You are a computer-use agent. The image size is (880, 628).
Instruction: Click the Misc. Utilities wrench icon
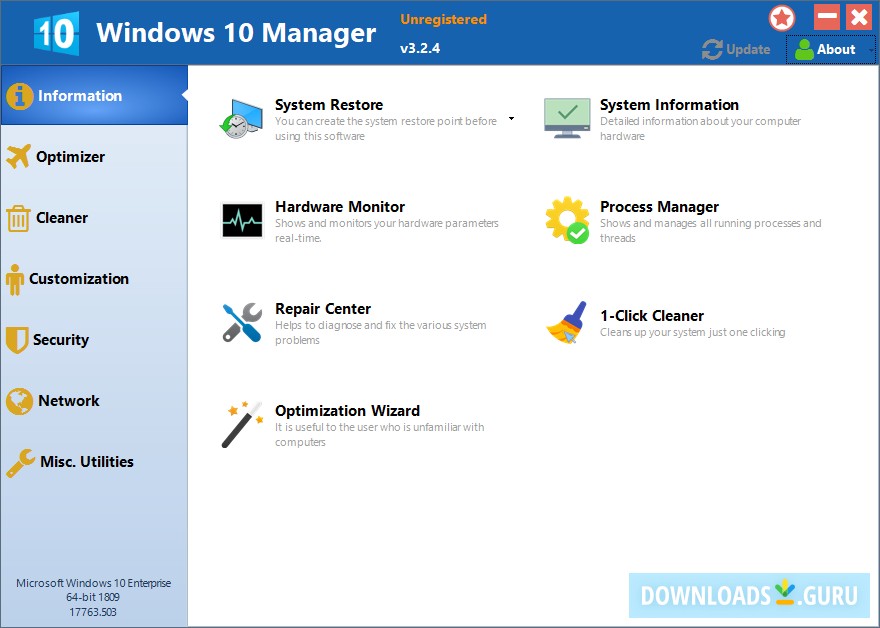pos(22,461)
